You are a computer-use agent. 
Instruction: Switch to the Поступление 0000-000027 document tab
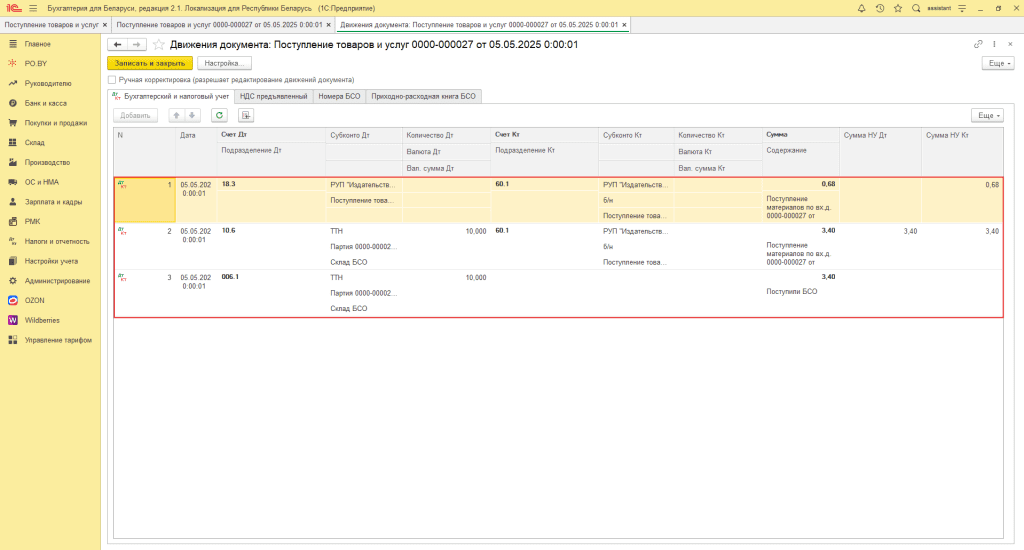pyautogui.click(x=219, y=25)
